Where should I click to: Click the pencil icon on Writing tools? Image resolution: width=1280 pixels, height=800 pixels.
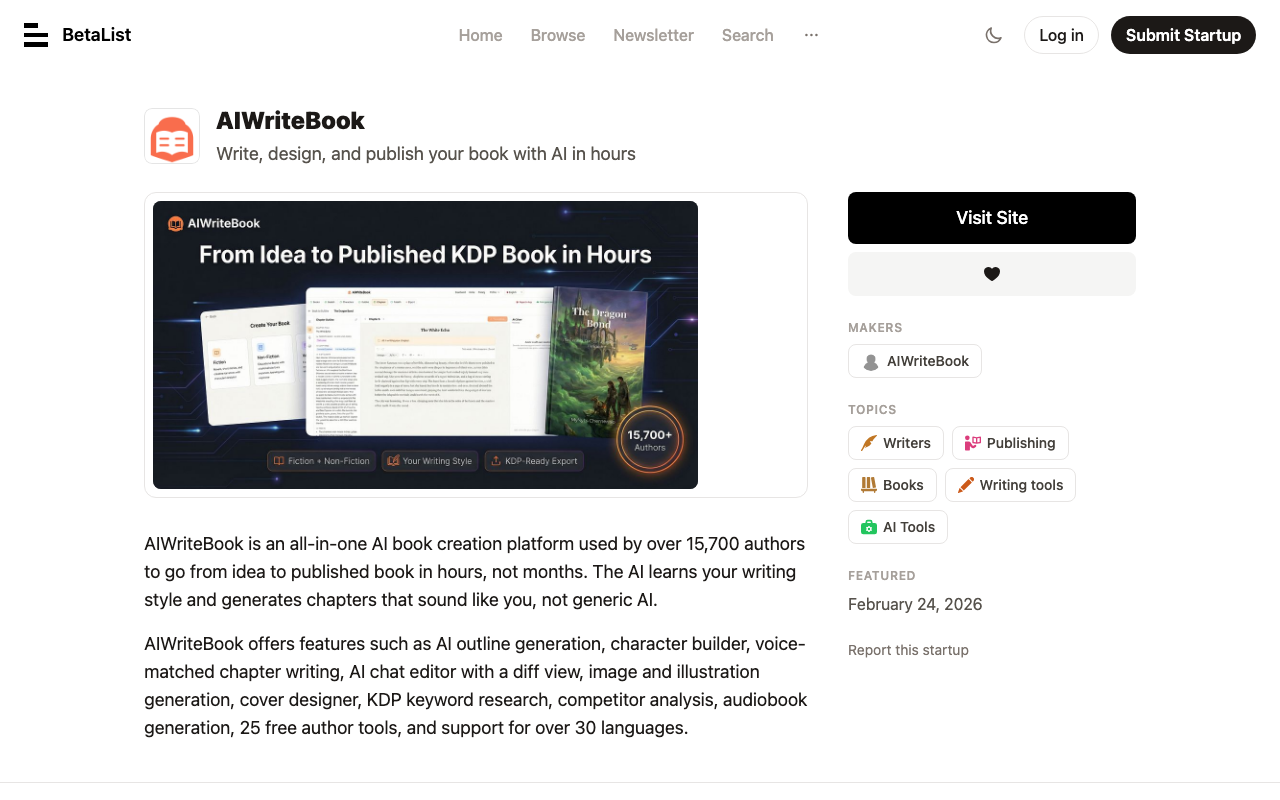point(966,485)
